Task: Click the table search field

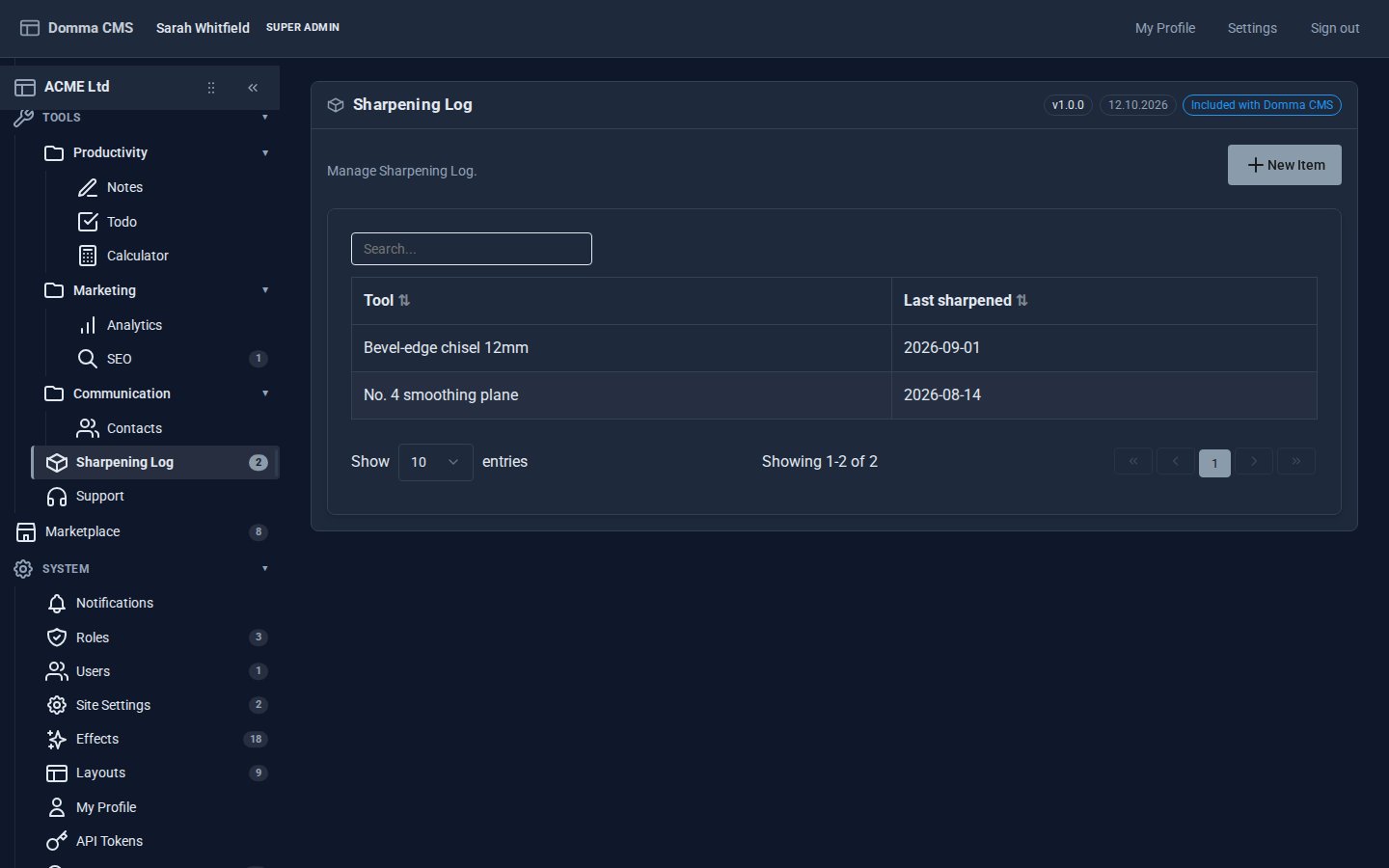Action: [472, 249]
